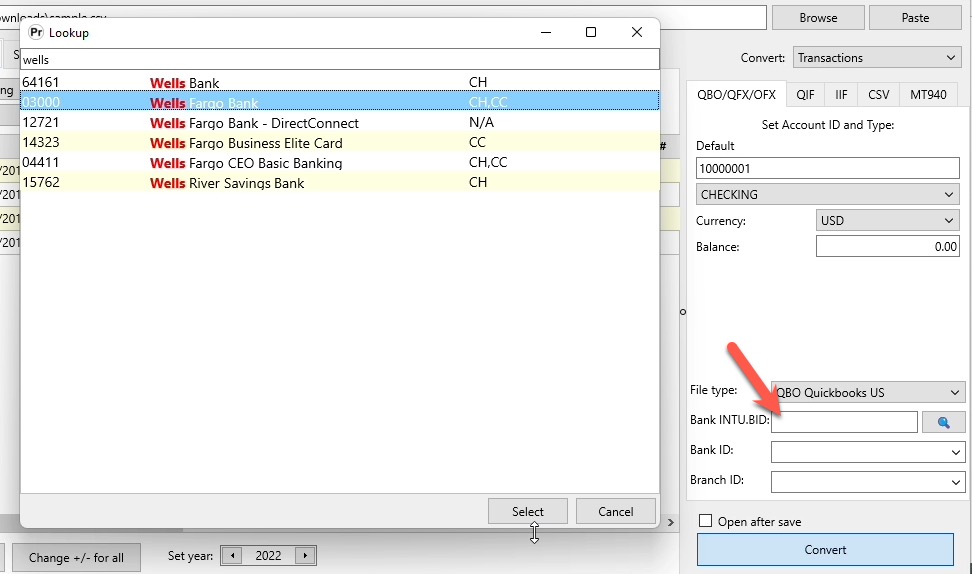972x574 pixels.
Task: Click the Browse button
Action: [x=818, y=18]
